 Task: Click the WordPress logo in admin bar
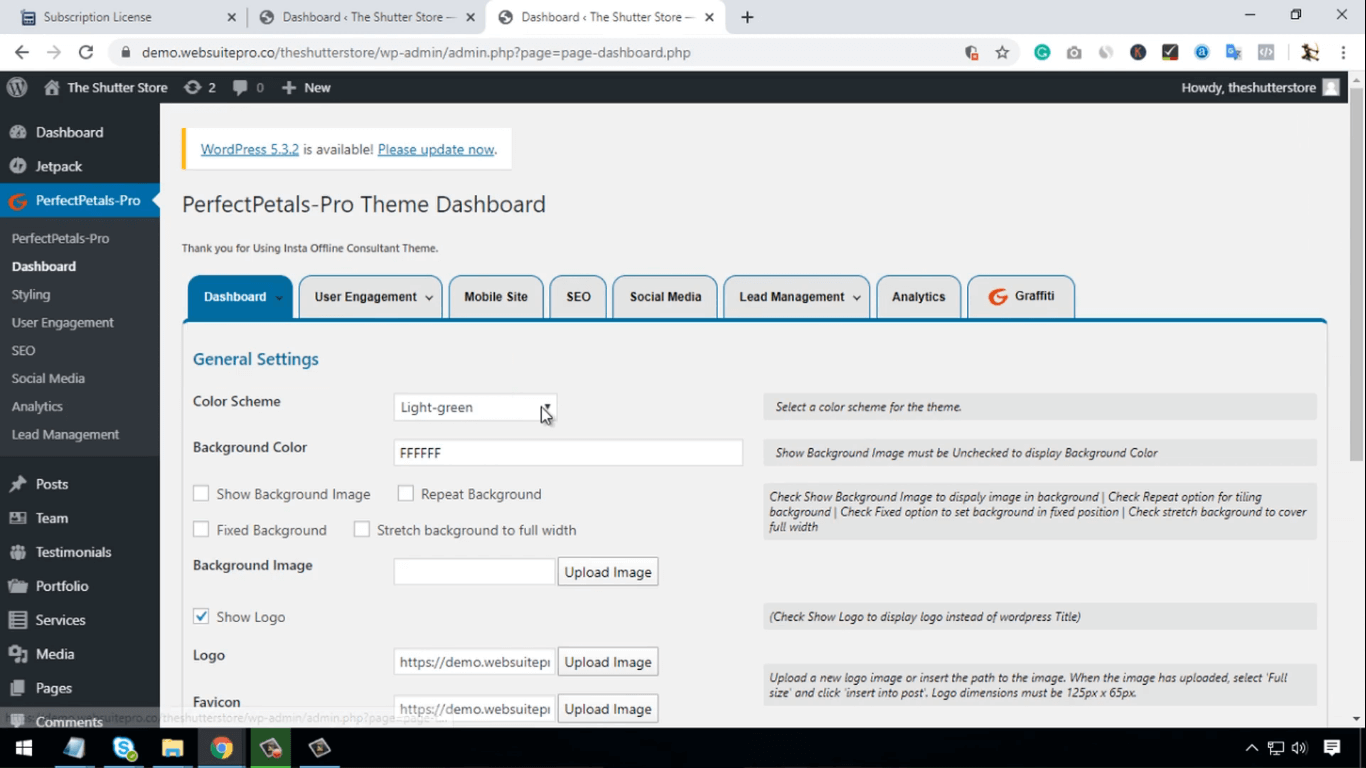pyautogui.click(x=17, y=87)
